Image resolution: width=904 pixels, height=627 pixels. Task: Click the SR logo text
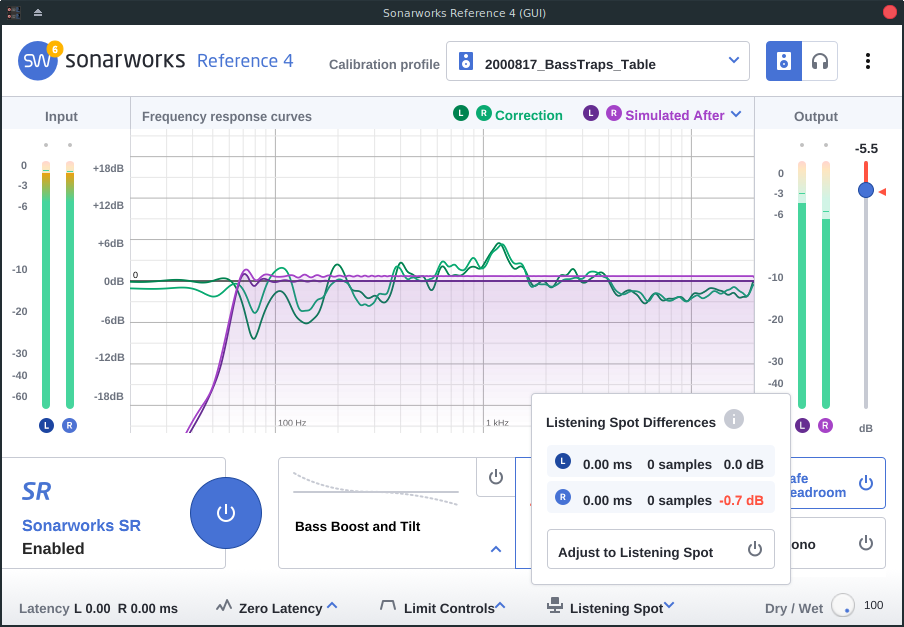pos(36,492)
